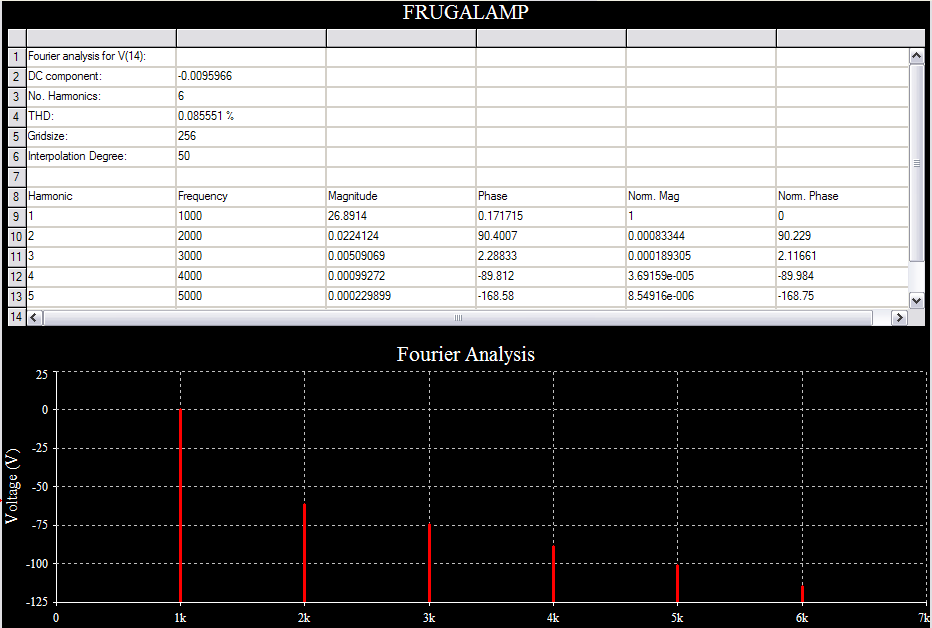
Task: Click the red spectrum bar at 4k
Action: coord(553,574)
